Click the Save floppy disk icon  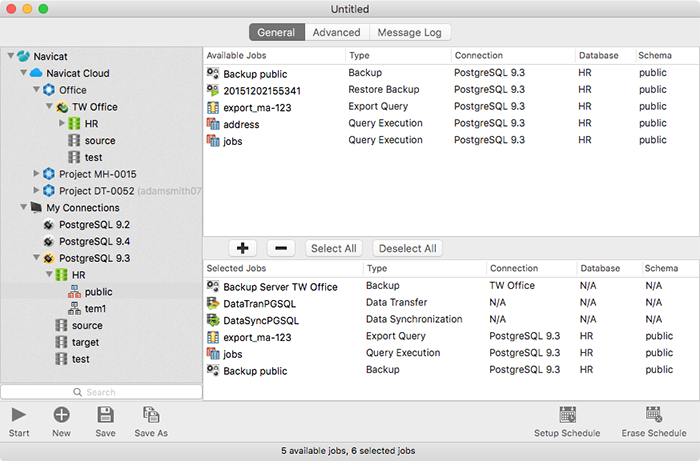coord(105,415)
